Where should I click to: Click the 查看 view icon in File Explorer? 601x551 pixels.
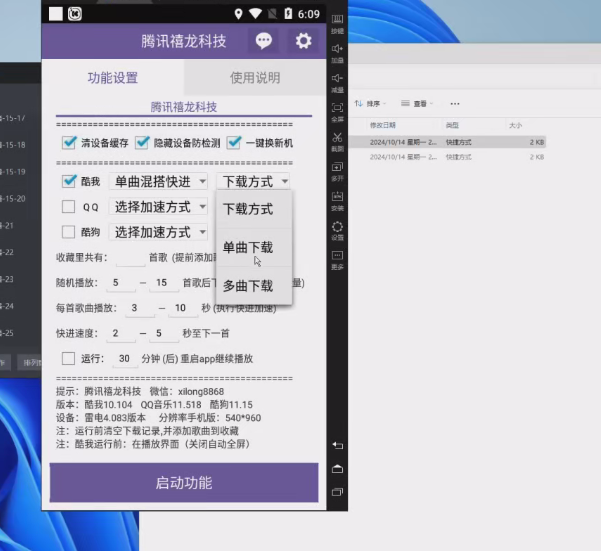coord(405,103)
